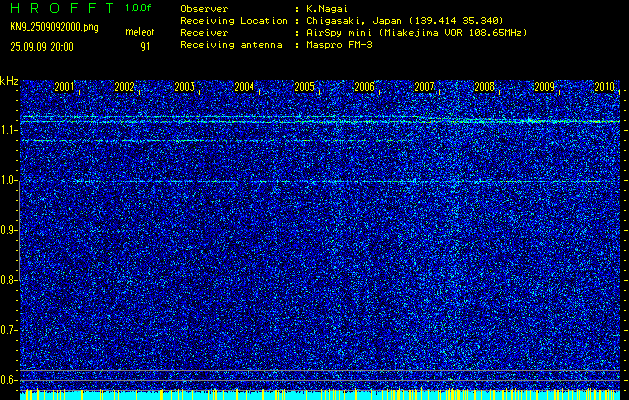
Task: Click the cyan signal-level bar at bottom
Action: 320,396
